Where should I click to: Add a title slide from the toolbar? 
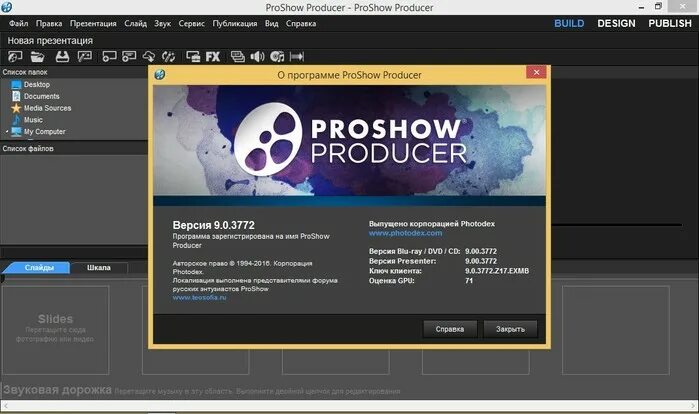[x=129, y=57]
